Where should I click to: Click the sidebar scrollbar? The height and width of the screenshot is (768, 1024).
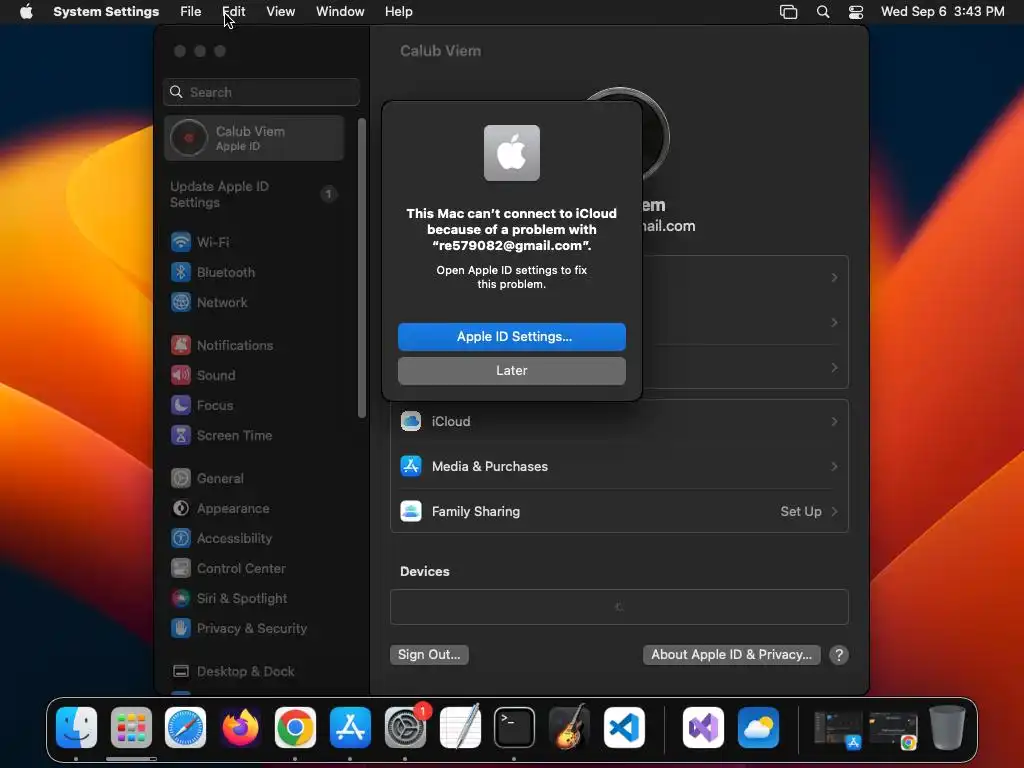(362, 268)
